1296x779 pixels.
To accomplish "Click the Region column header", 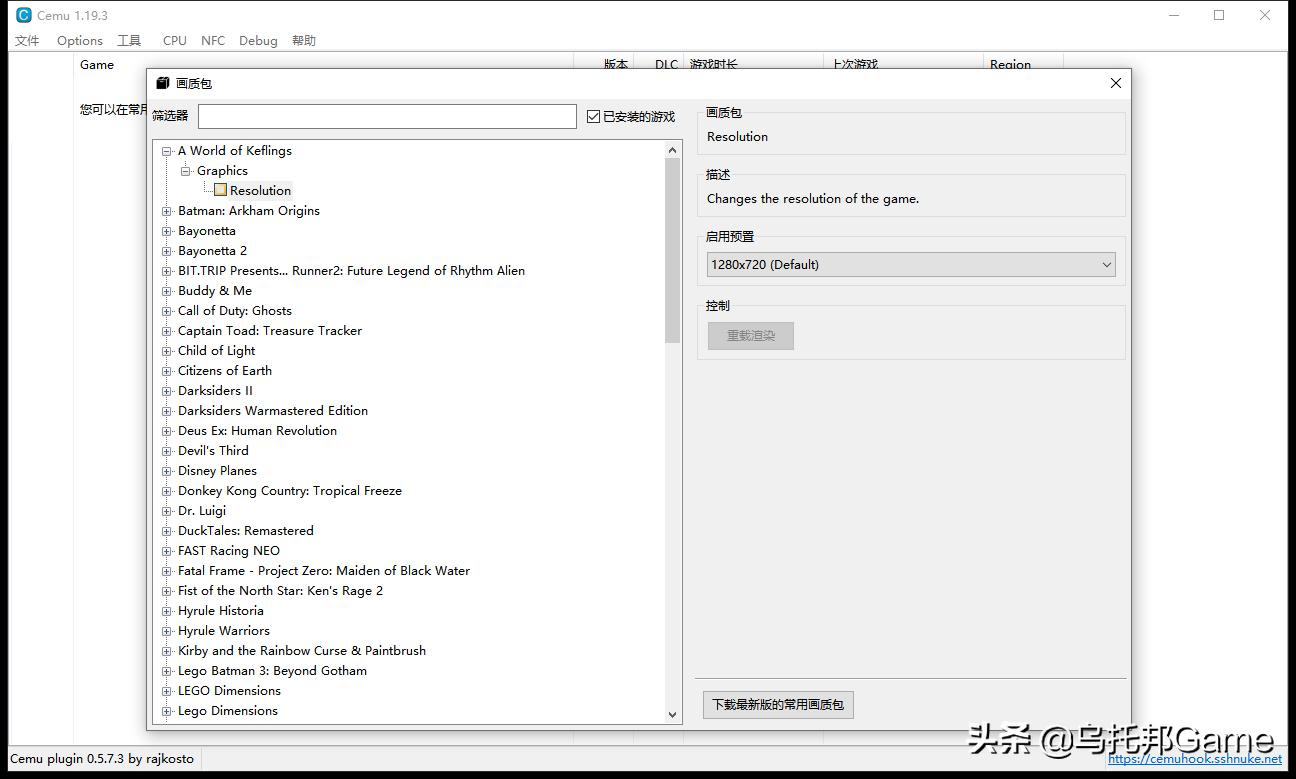I will (1010, 64).
